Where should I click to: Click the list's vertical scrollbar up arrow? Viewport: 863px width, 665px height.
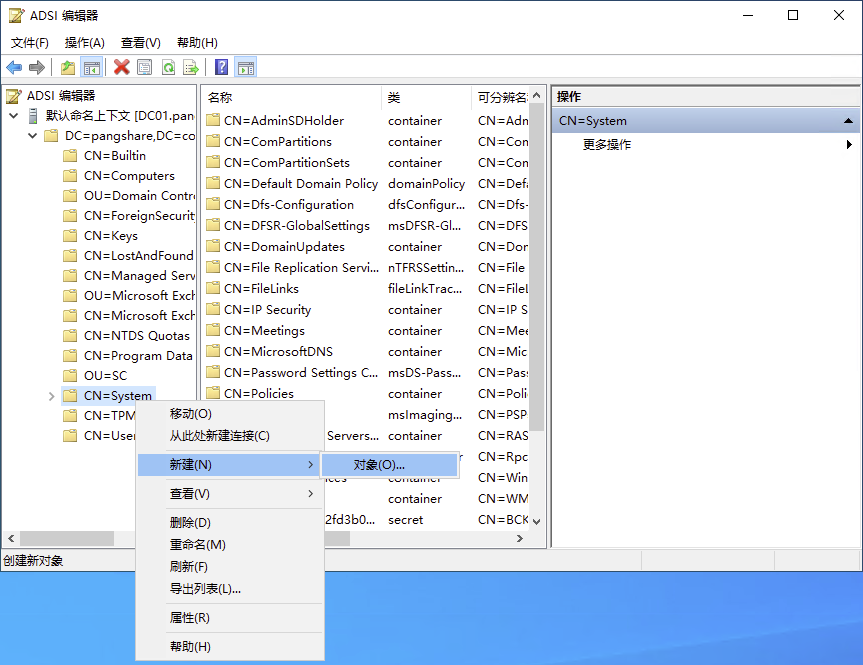click(537, 96)
